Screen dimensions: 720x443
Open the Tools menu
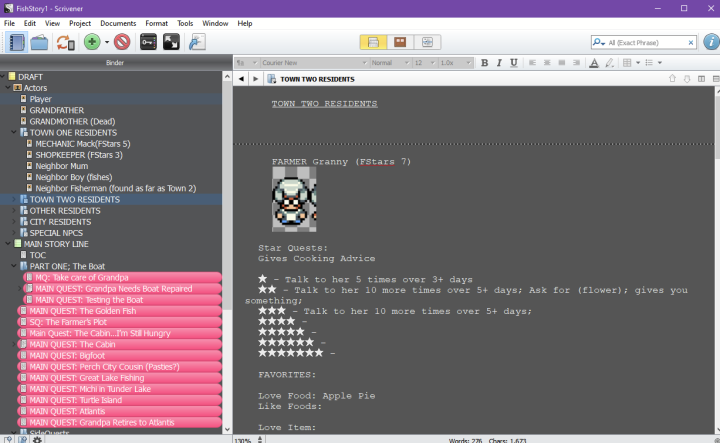point(185,23)
